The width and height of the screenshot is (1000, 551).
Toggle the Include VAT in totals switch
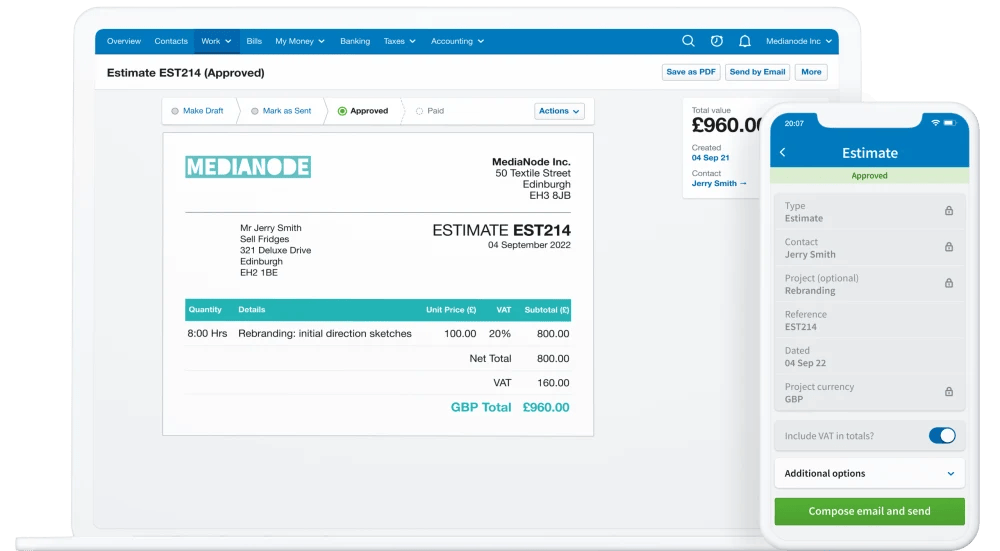point(941,435)
